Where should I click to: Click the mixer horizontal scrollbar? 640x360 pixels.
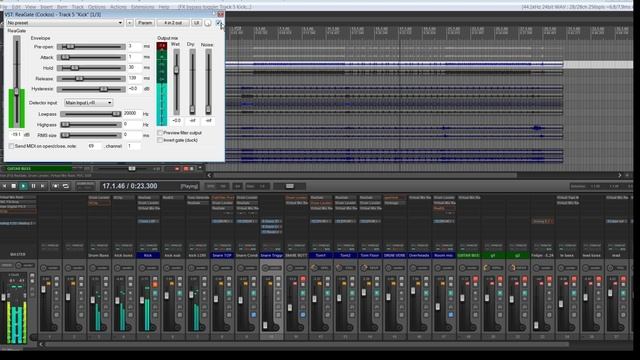click(307, 344)
